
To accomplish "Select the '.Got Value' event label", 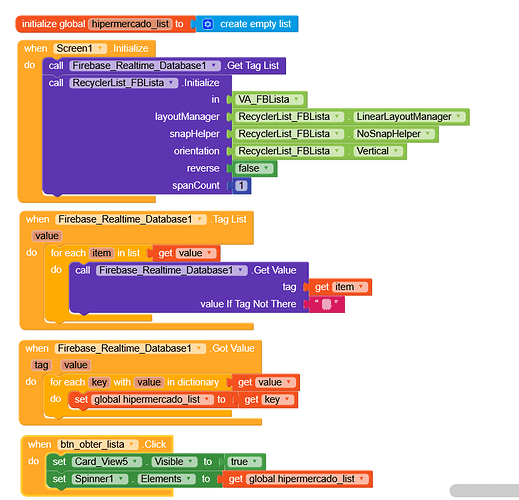I will click(232, 349).
